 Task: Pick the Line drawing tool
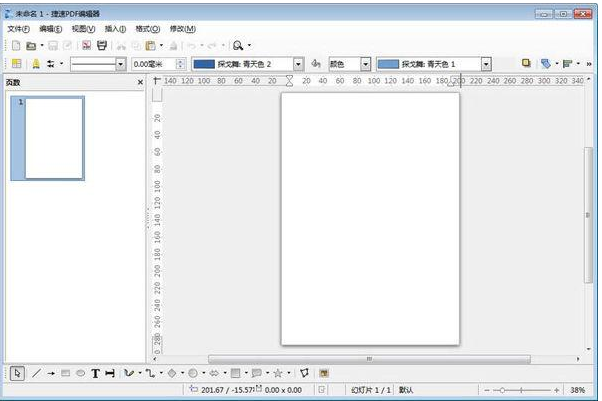click(36, 373)
